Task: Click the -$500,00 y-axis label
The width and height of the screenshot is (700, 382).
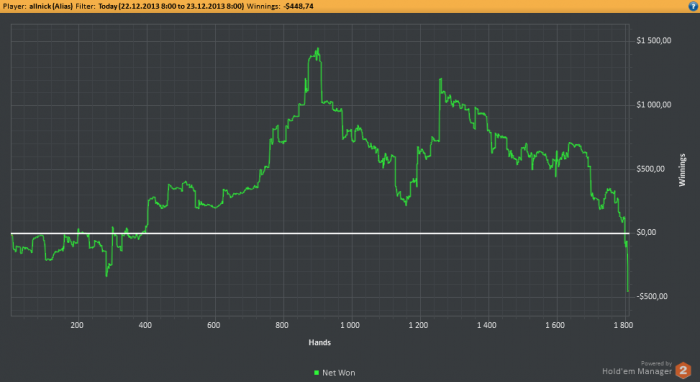Action: tap(652, 297)
